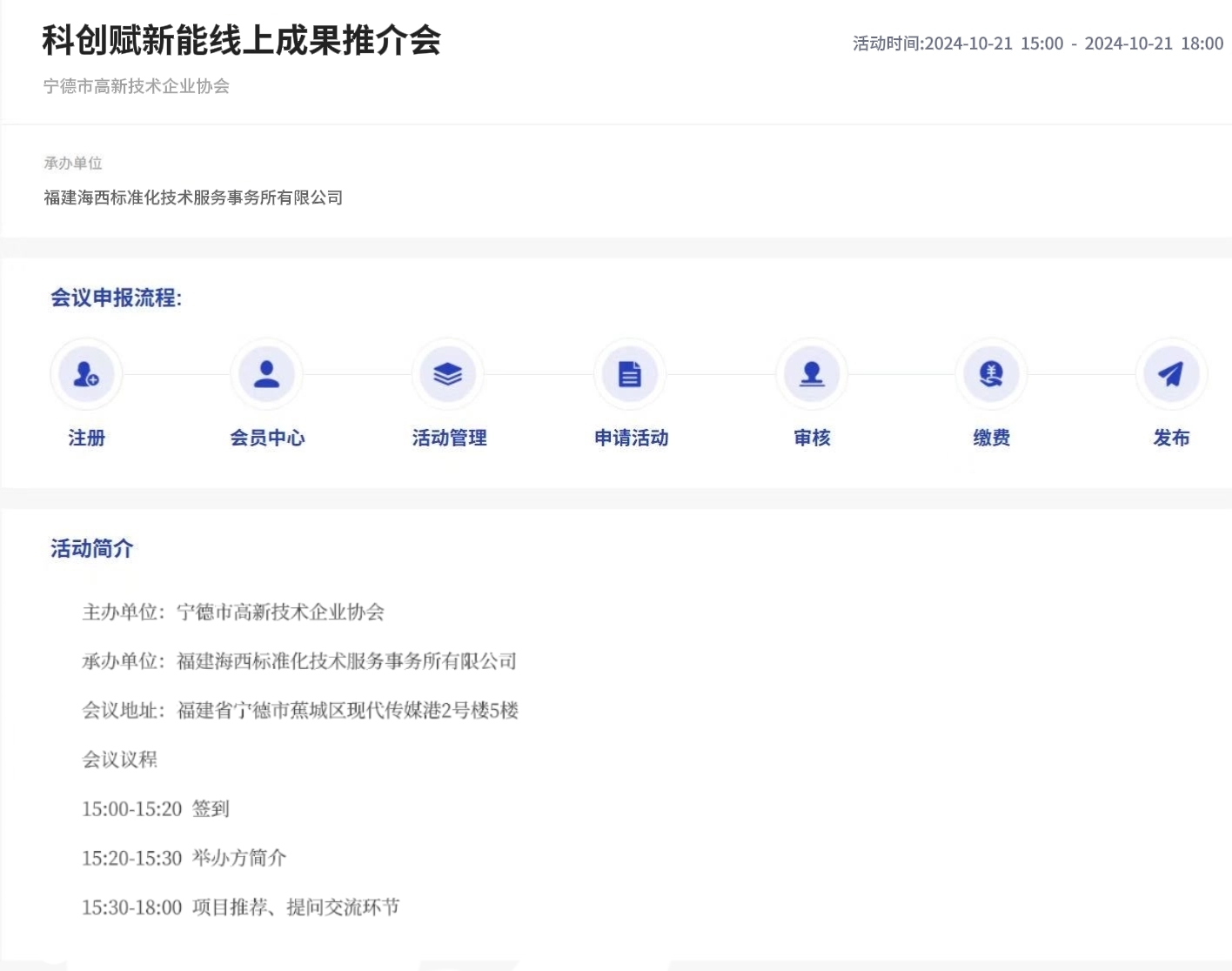This screenshot has height=971, width=1232.
Task: Click the 缴费 coin icon
Action: click(991, 374)
